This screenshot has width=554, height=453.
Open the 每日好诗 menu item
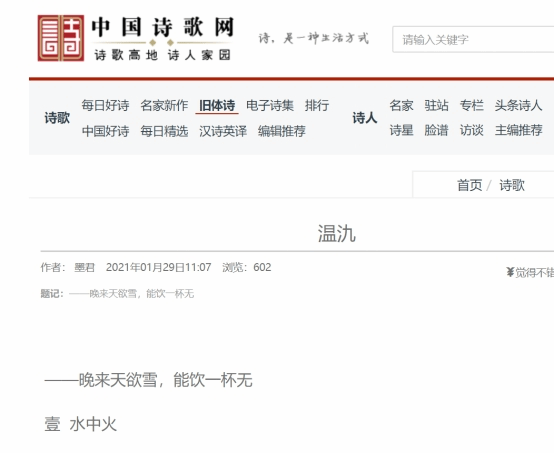pyautogui.click(x=105, y=105)
